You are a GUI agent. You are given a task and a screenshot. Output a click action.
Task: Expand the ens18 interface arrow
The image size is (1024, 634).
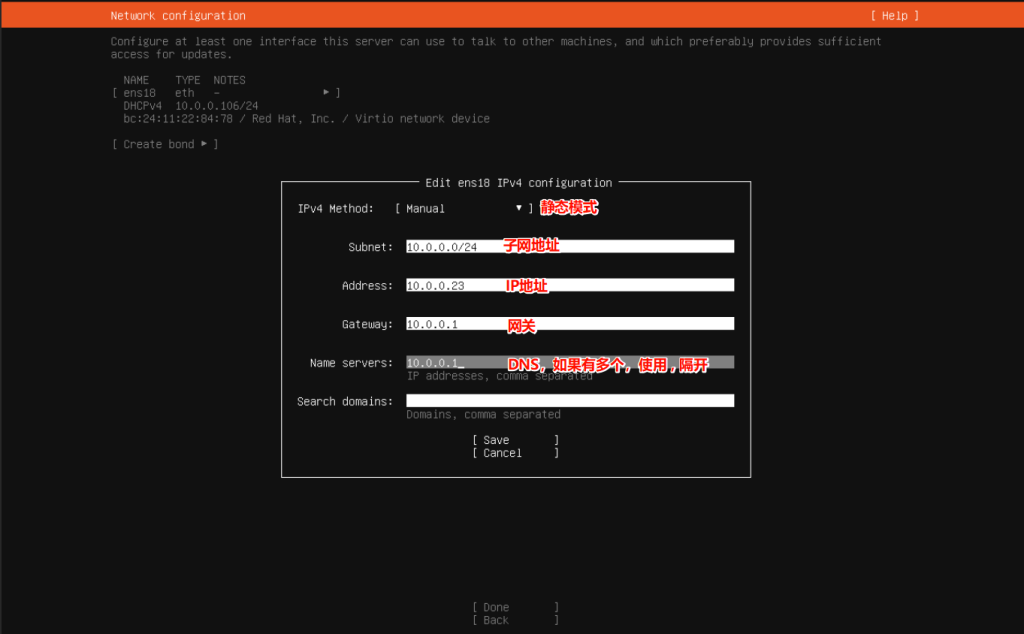click(x=326, y=92)
